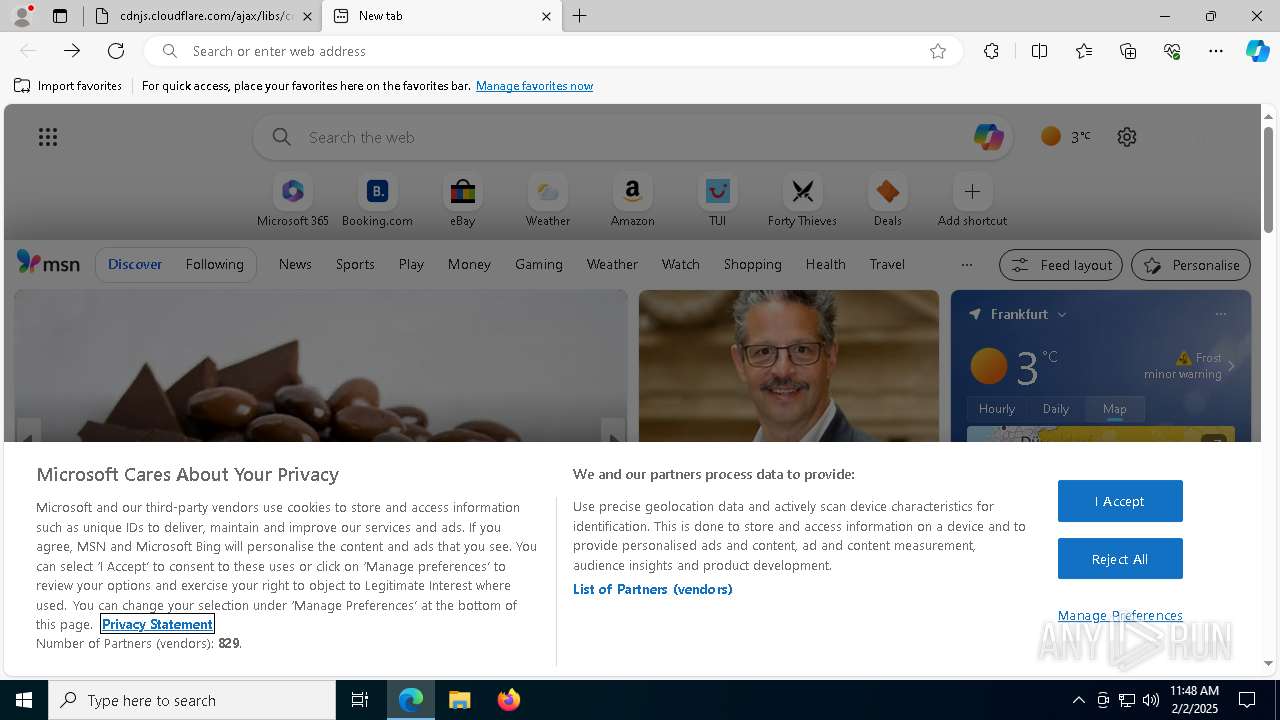The height and width of the screenshot is (720, 1280).
Task: Open TUI shortcut
Action: click(717, 201)
